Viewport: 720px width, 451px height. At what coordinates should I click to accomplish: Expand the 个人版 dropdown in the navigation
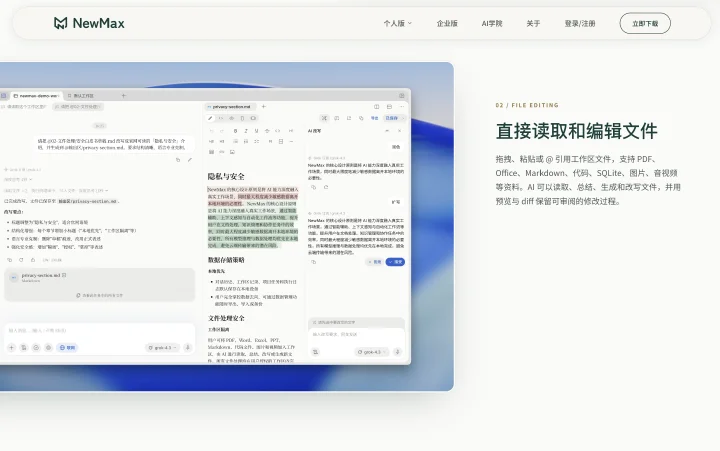pos(398,23)
